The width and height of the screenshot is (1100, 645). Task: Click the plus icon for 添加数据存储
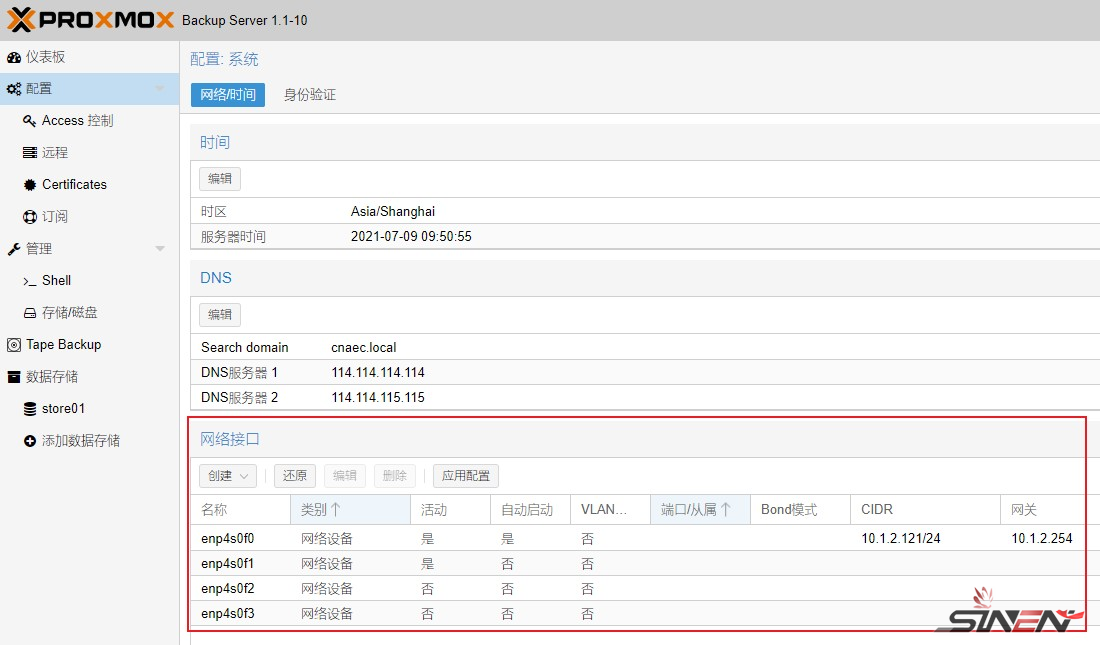(29, 441)
